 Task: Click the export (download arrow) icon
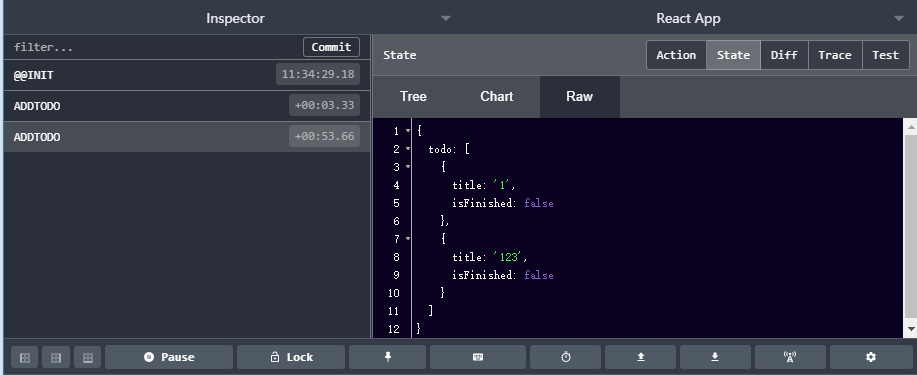(715, 357)
